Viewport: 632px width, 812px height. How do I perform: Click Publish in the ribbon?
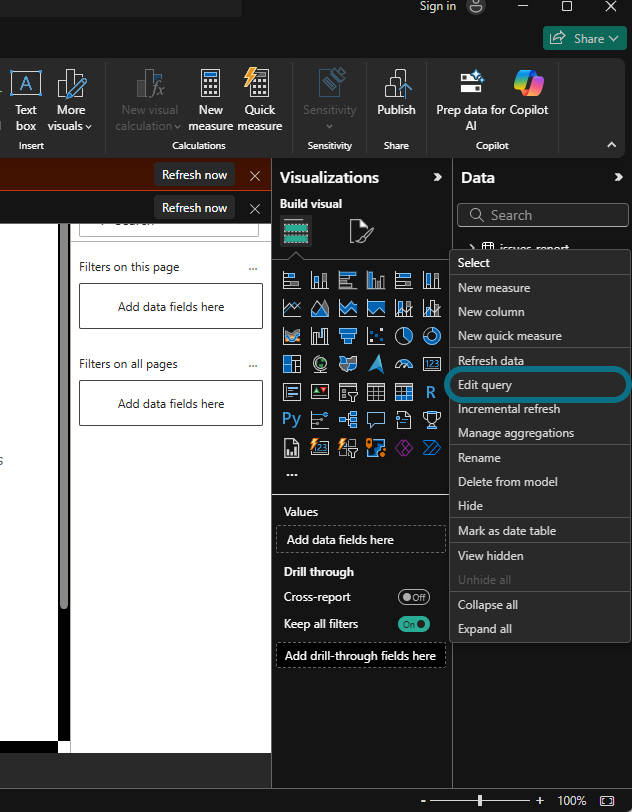[x=396, y=93]
